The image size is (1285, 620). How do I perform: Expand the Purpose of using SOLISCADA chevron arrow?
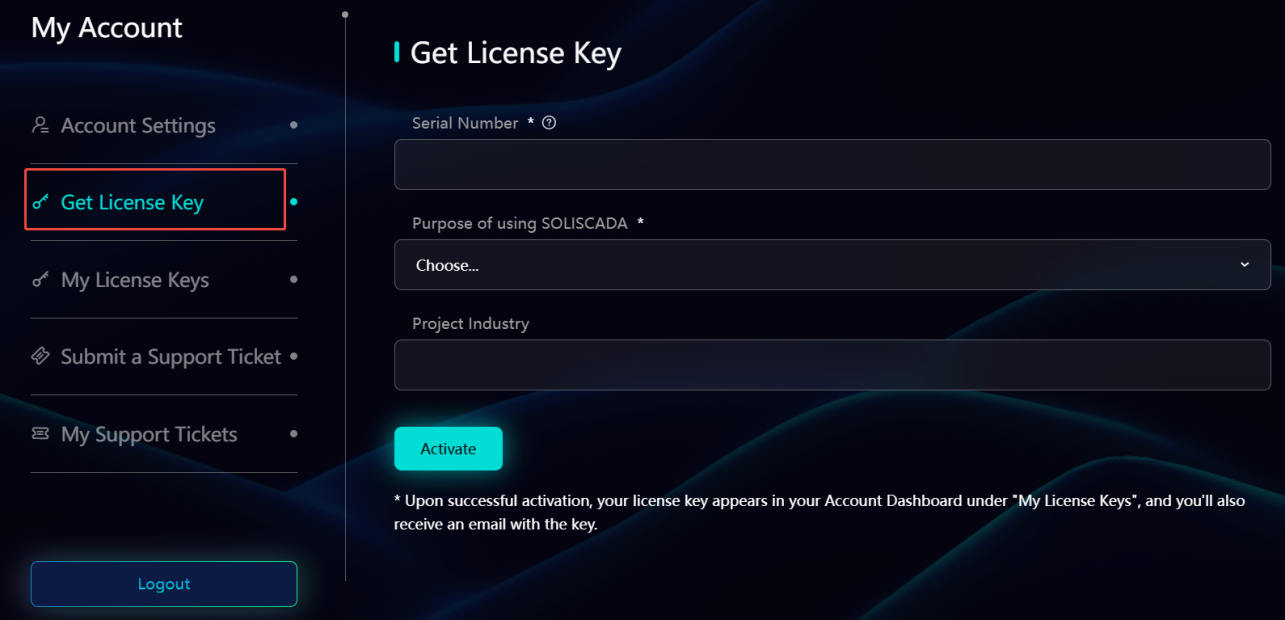tap(1244, 265)
